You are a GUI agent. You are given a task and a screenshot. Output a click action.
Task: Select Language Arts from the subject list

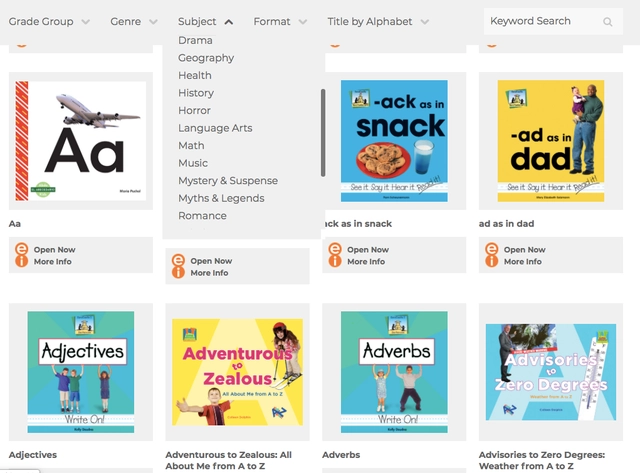(x=215, y=128)
